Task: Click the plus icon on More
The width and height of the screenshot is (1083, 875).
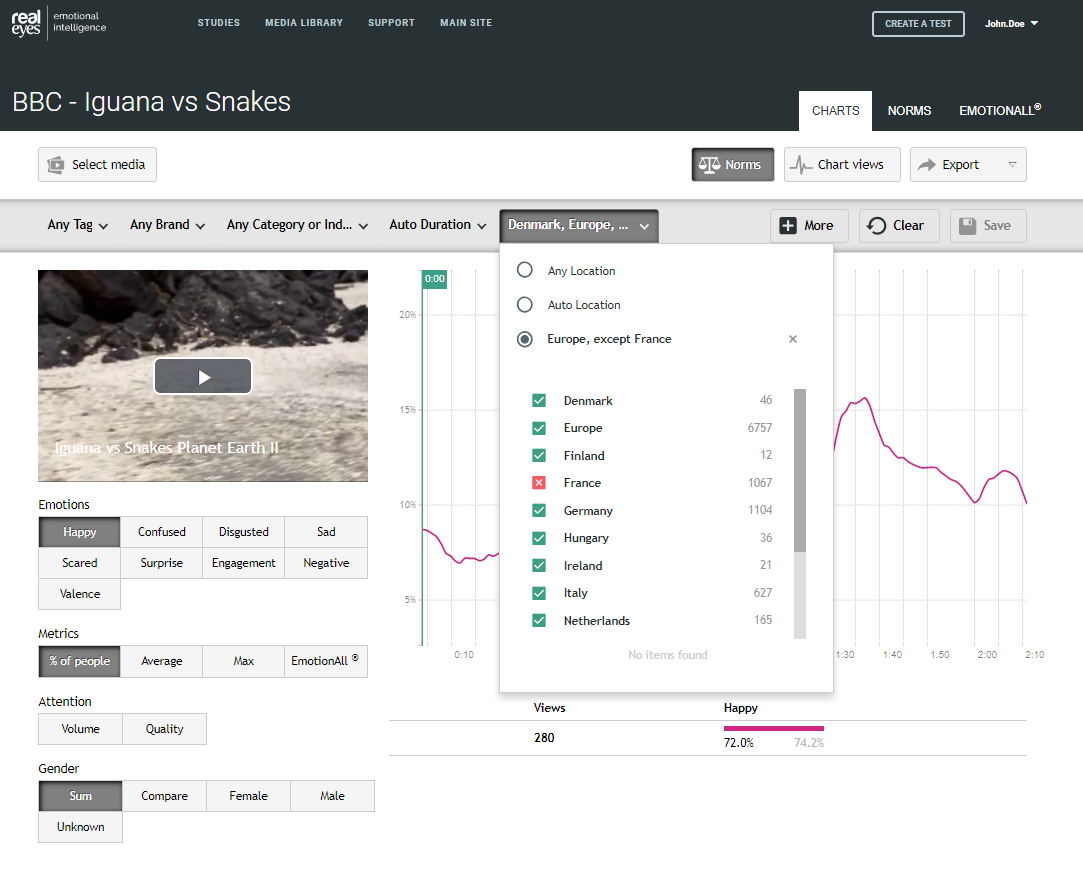Action: click(787, 226)
